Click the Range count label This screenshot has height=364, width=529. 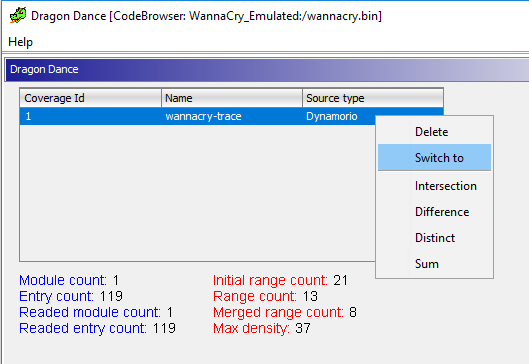tap(255, 296)
